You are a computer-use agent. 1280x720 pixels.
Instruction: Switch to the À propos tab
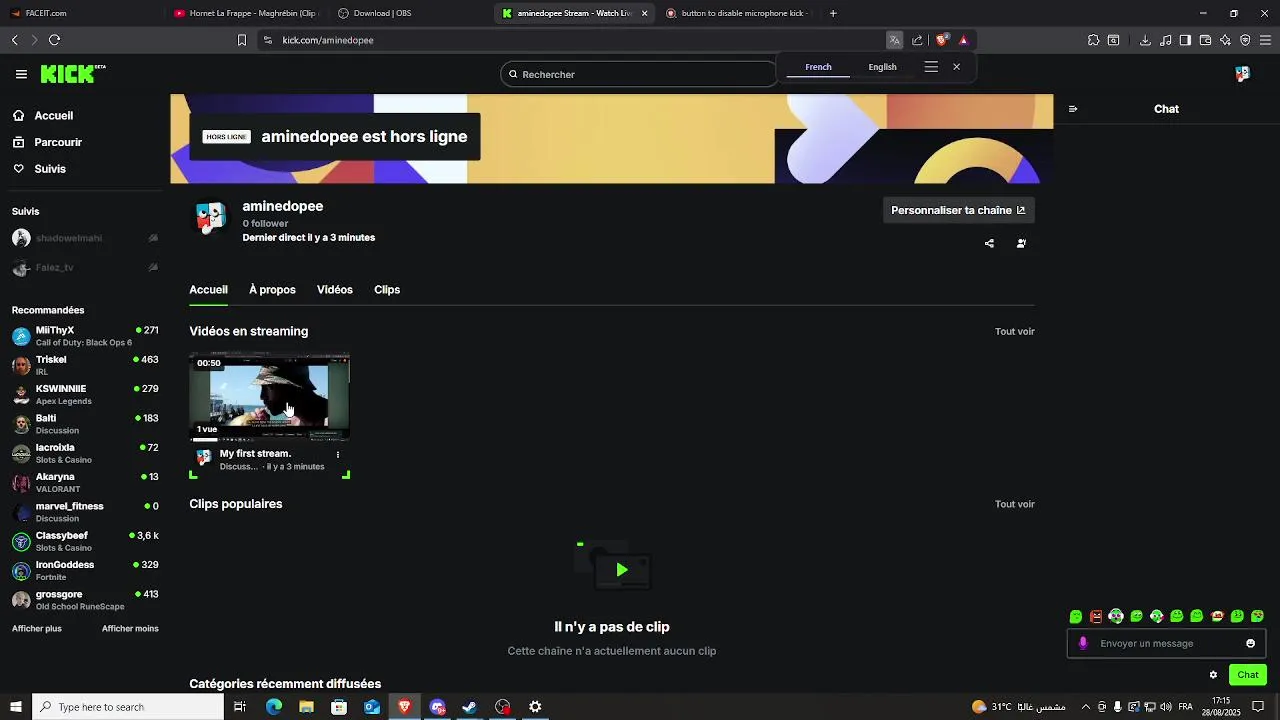pyautogui.click(x=272, y=290)
